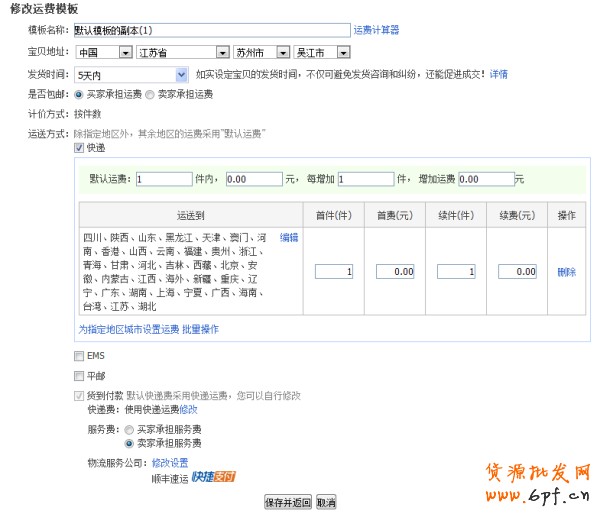Open the 运费计算器 link

pyautogui.click(x=376, y=30)
